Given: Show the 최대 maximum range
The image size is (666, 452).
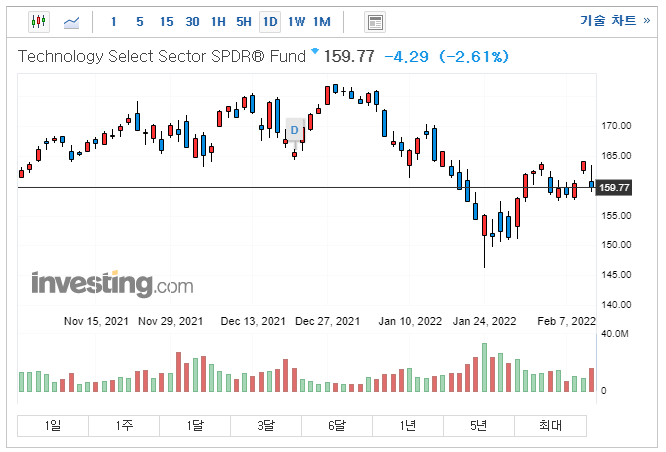Looking at the screenshot, I should click(550, 426).
